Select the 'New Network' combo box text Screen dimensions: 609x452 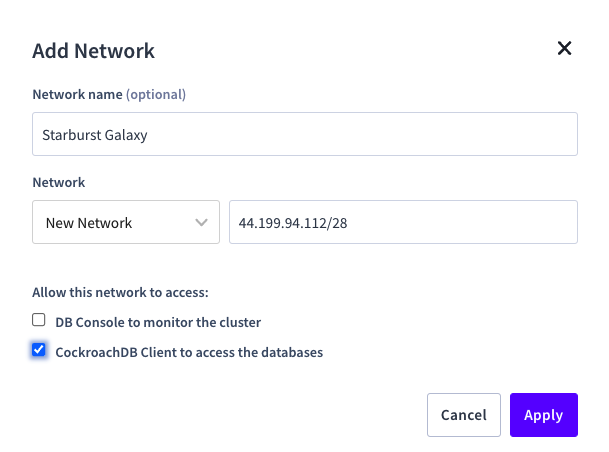pos(88,223)
